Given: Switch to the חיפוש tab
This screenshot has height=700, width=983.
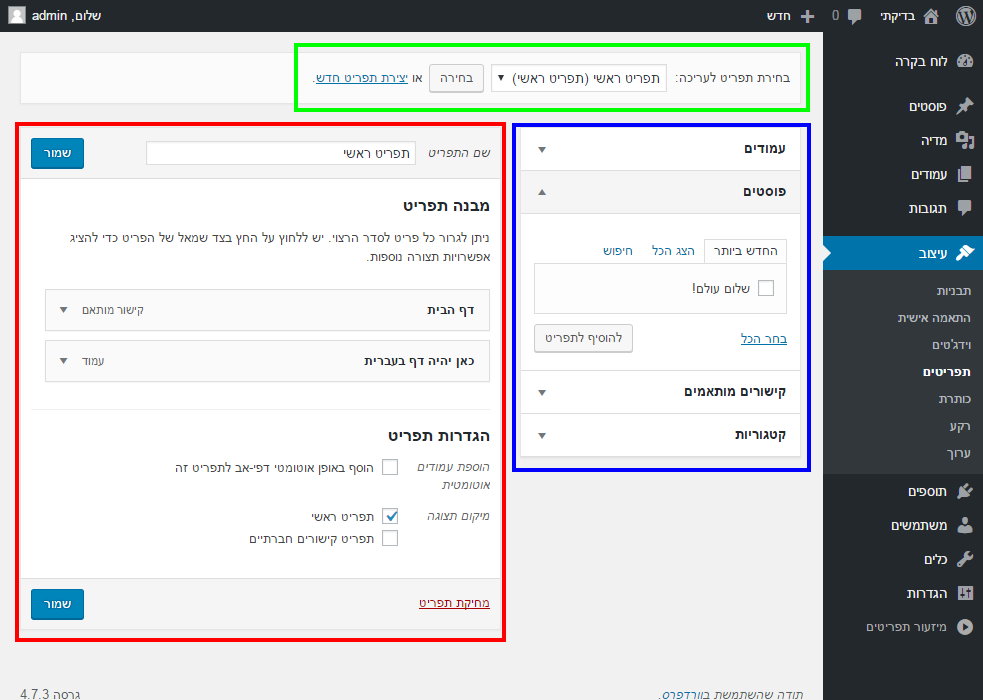Looking at the screenshot, I should (x=618, y=251).
